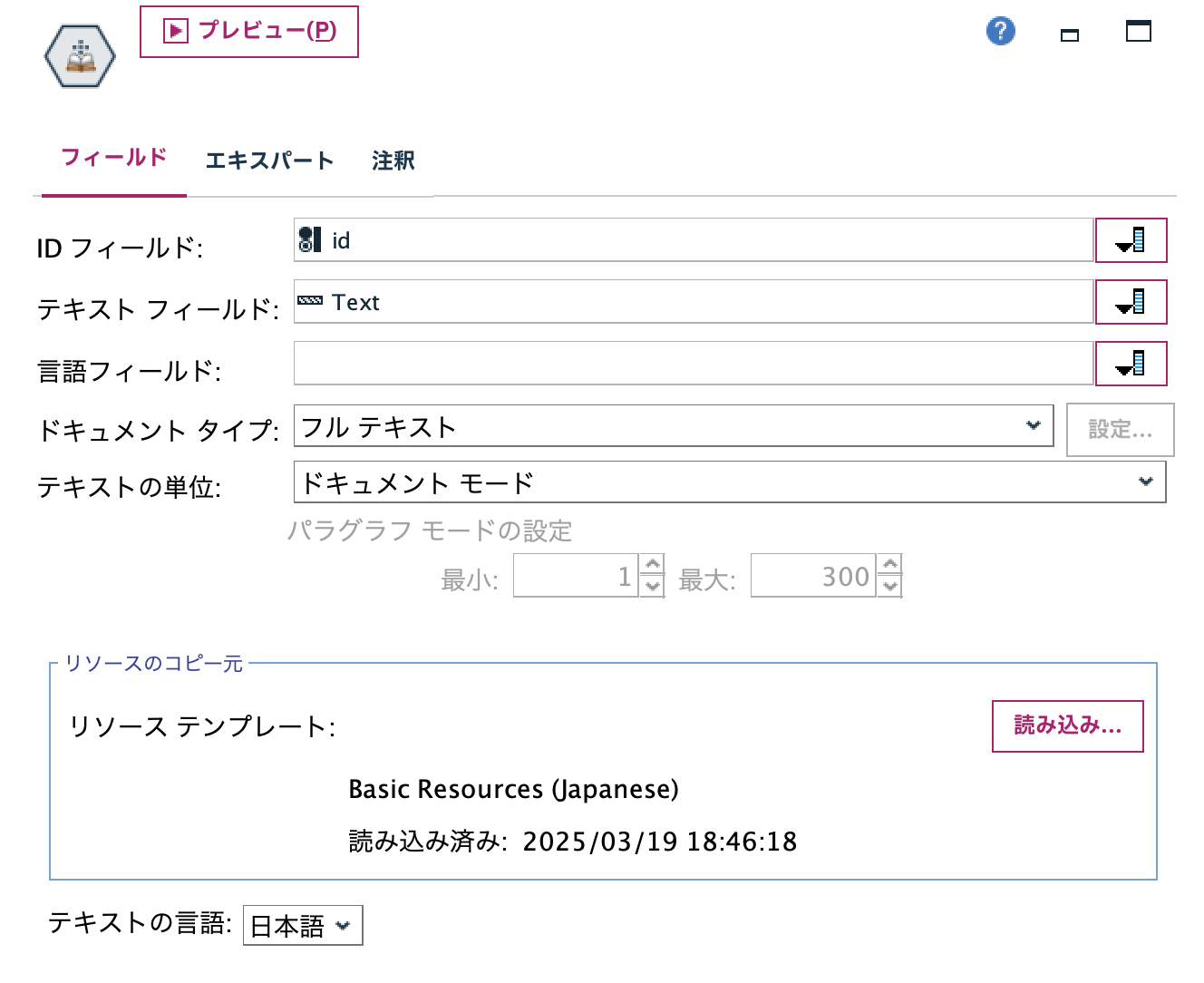1204x983 pixels.
Task: Open the field chooser beside 言語フィールド
Action: pyautogui.click(x=1131, y=363)
